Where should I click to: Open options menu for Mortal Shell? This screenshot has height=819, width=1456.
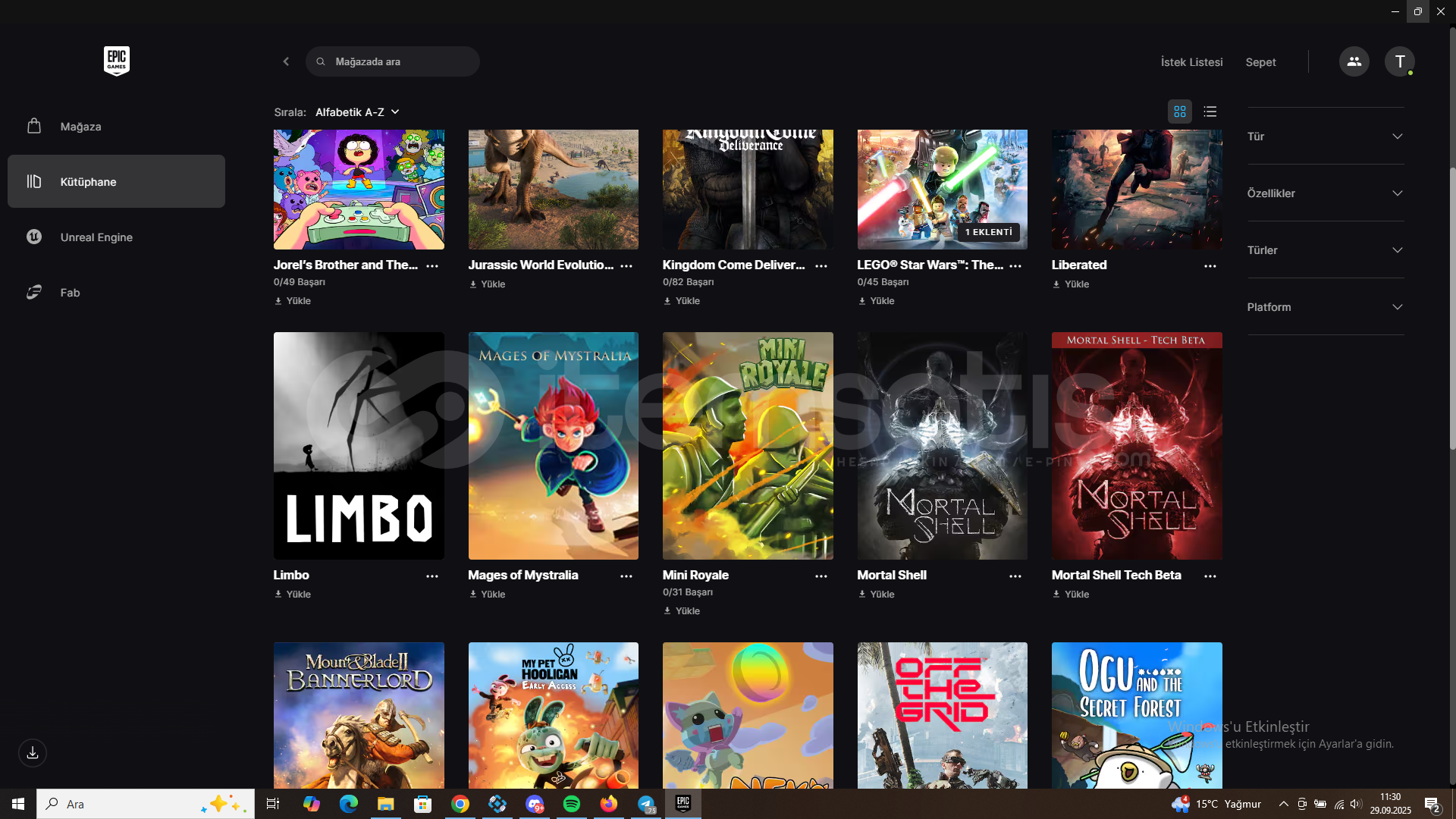[x=1015, y=576]
